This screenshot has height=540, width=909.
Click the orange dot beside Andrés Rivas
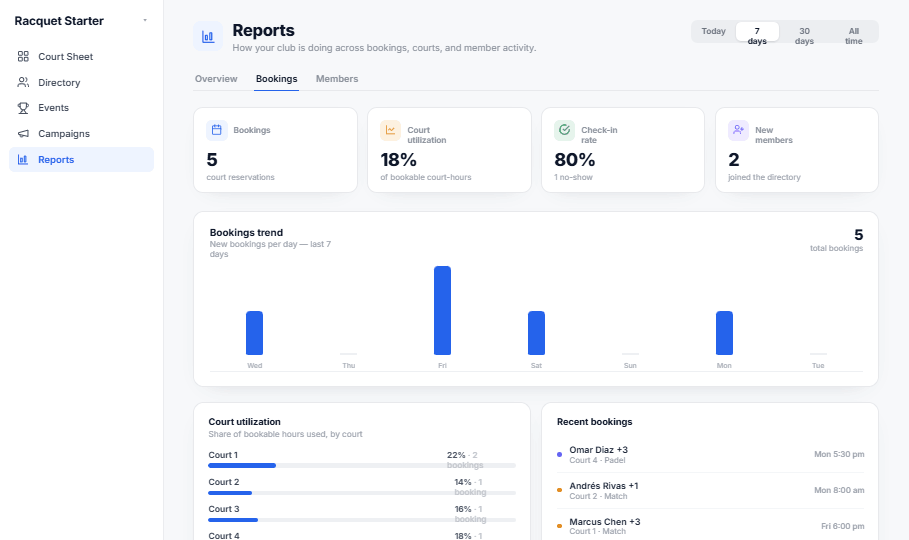pos(559,490)
